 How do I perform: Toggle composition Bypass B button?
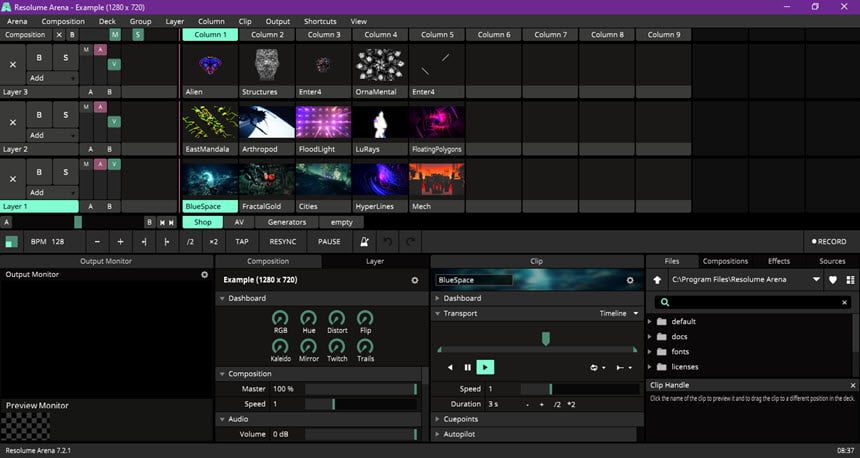click(x=72, y=35)
